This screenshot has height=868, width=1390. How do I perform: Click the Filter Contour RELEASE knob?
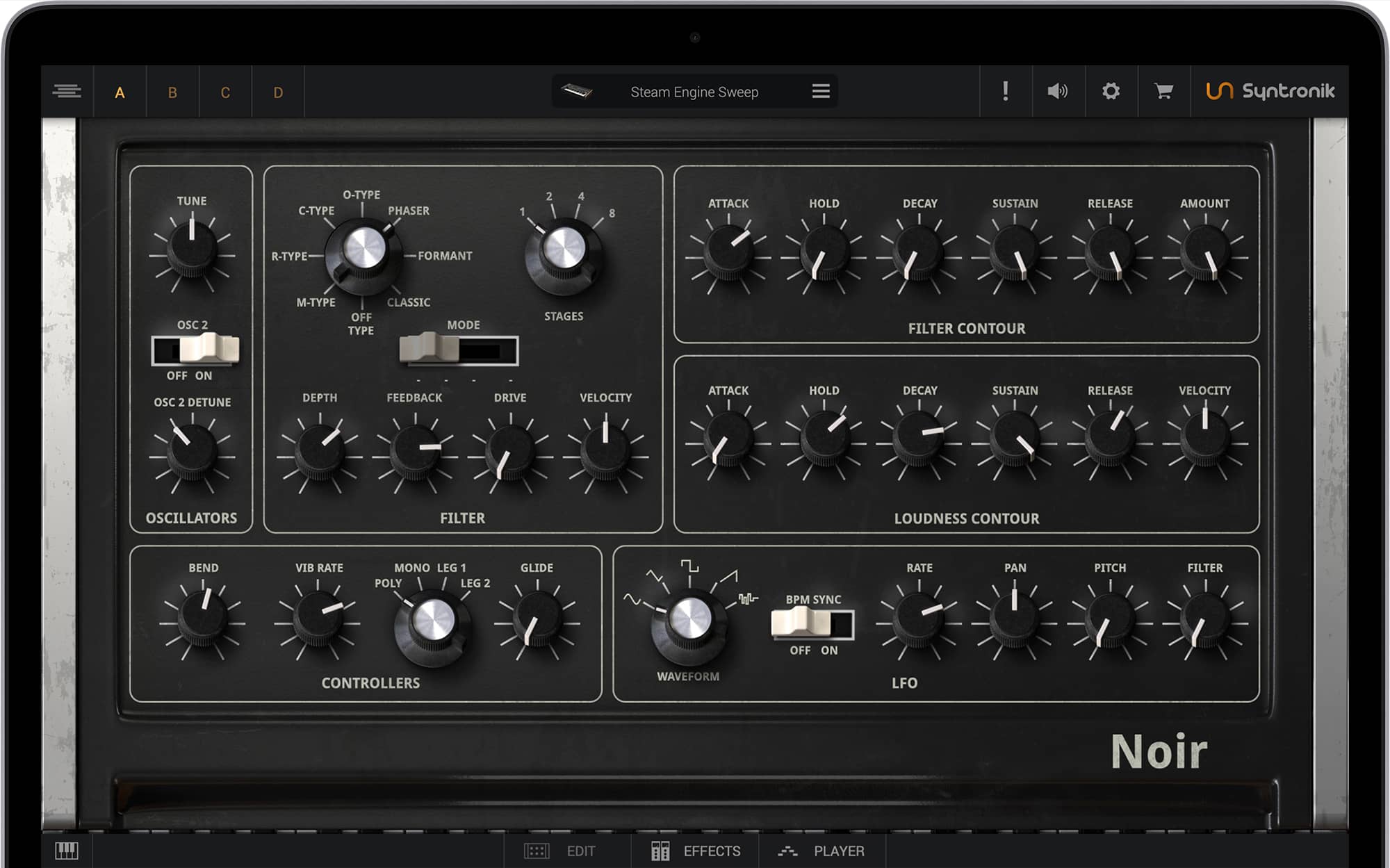pyautogui.click(x=1110, y=254)
